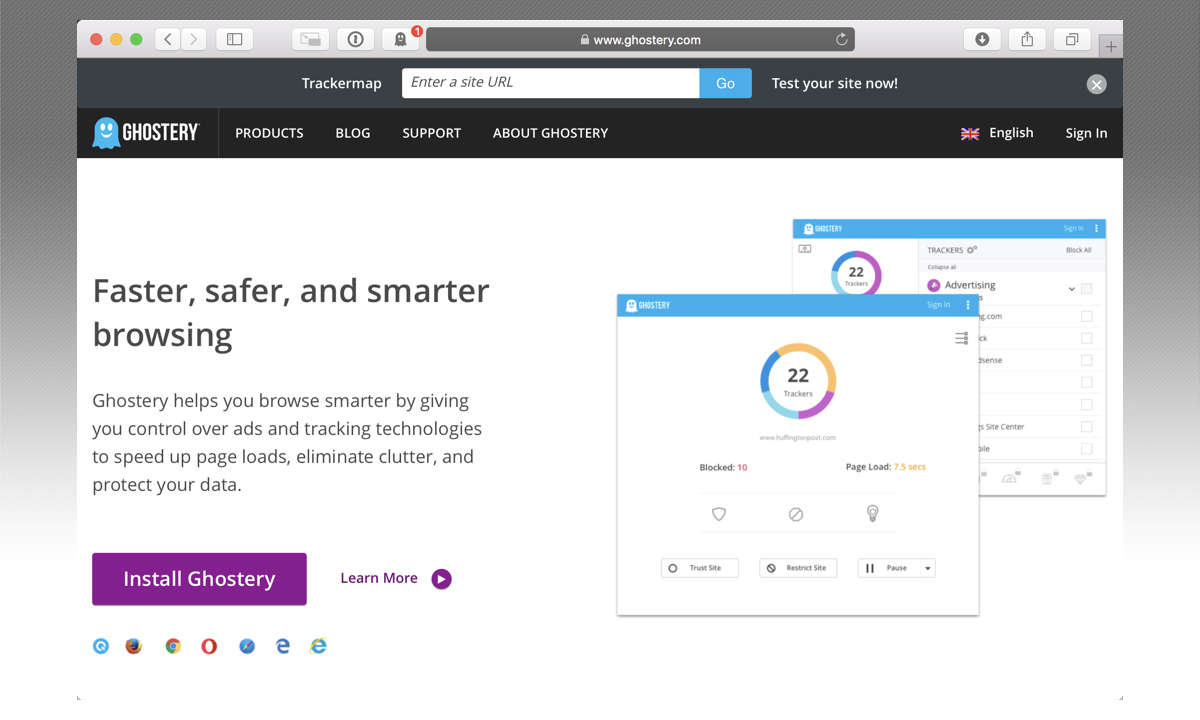1200x720 pixels.
Task: Open the gear settings next to TRACKERS
Action: [x=971, y=250]
